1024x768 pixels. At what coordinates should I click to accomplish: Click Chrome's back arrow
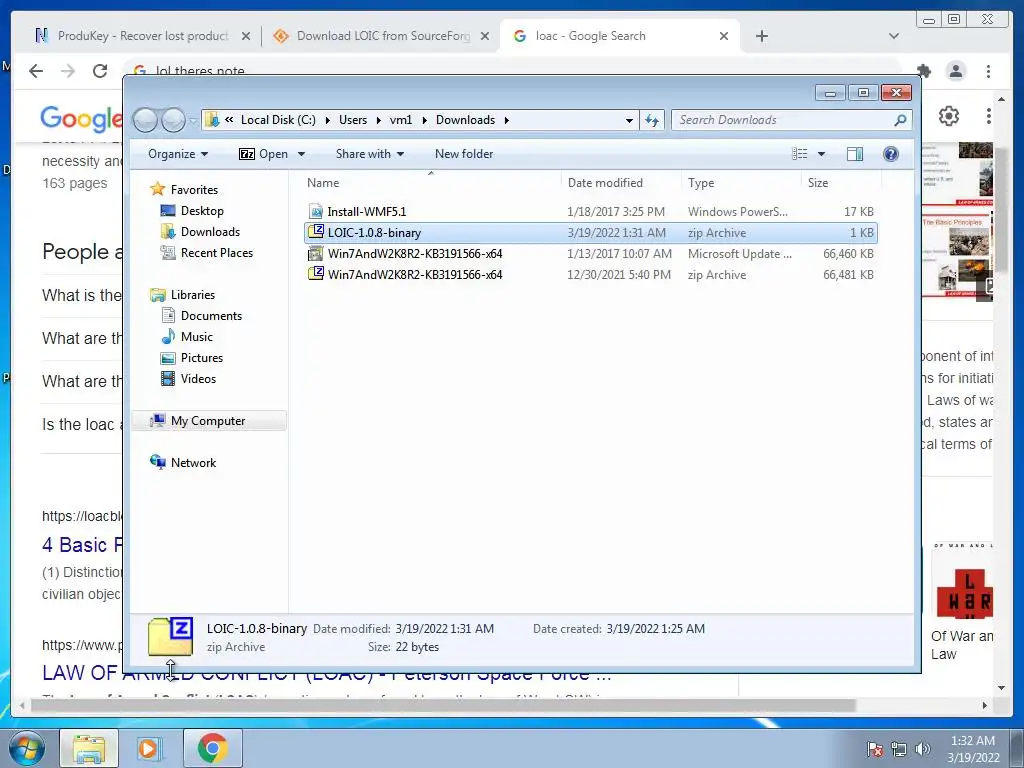point(36,71)
